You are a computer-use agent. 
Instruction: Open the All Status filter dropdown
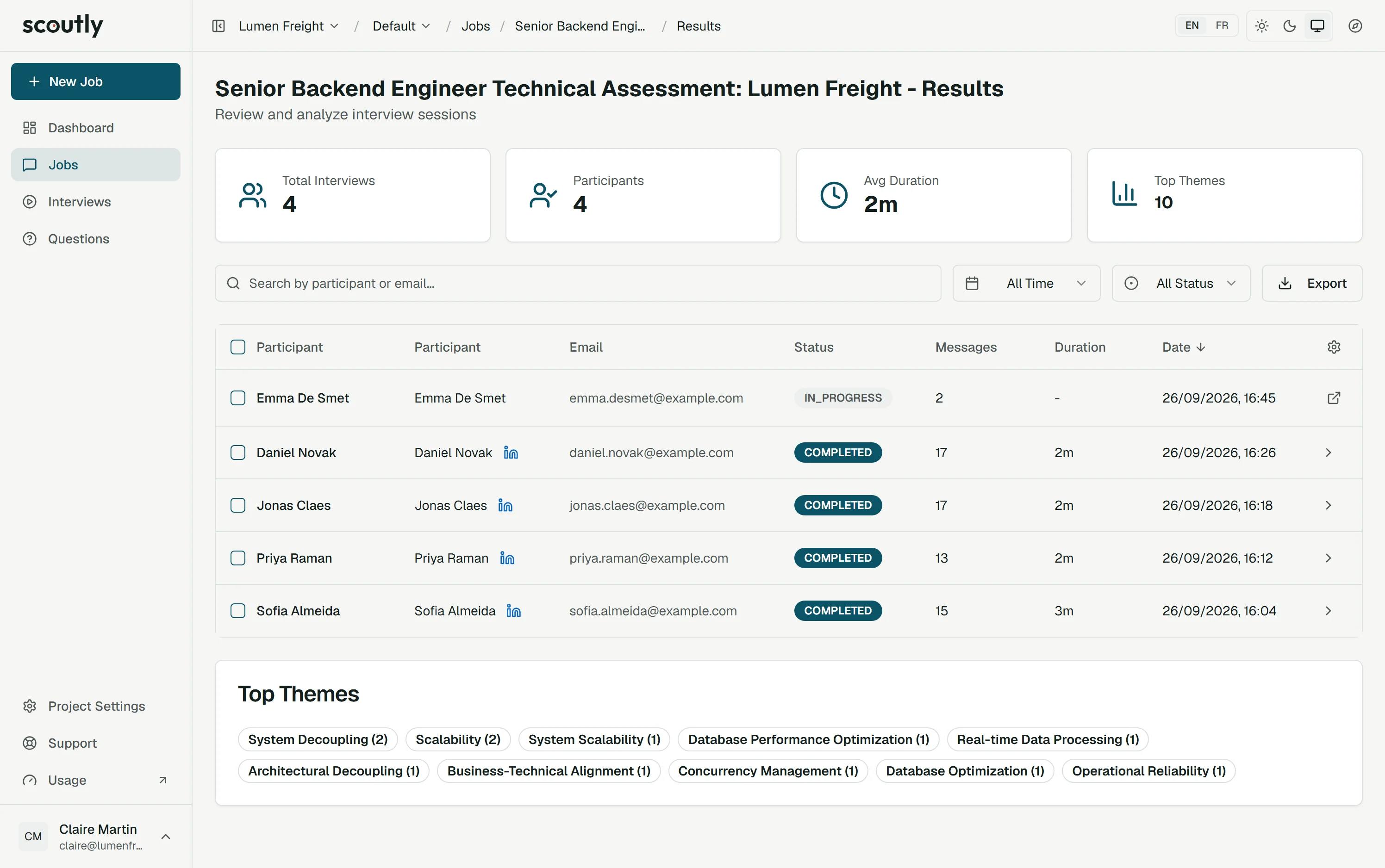(x=1180, y=283)
